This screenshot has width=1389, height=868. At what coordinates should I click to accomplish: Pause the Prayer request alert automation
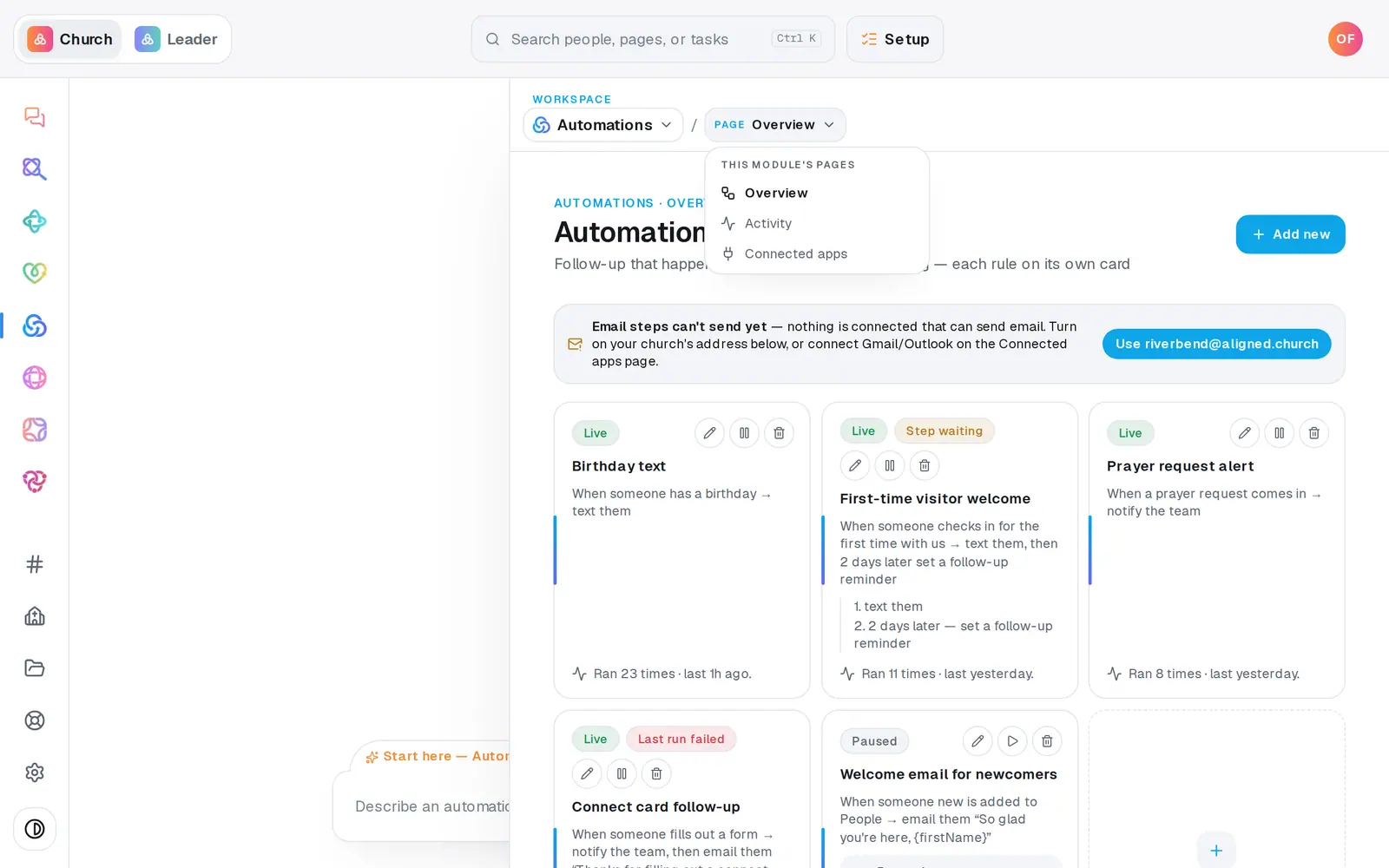pos(1279,432)
